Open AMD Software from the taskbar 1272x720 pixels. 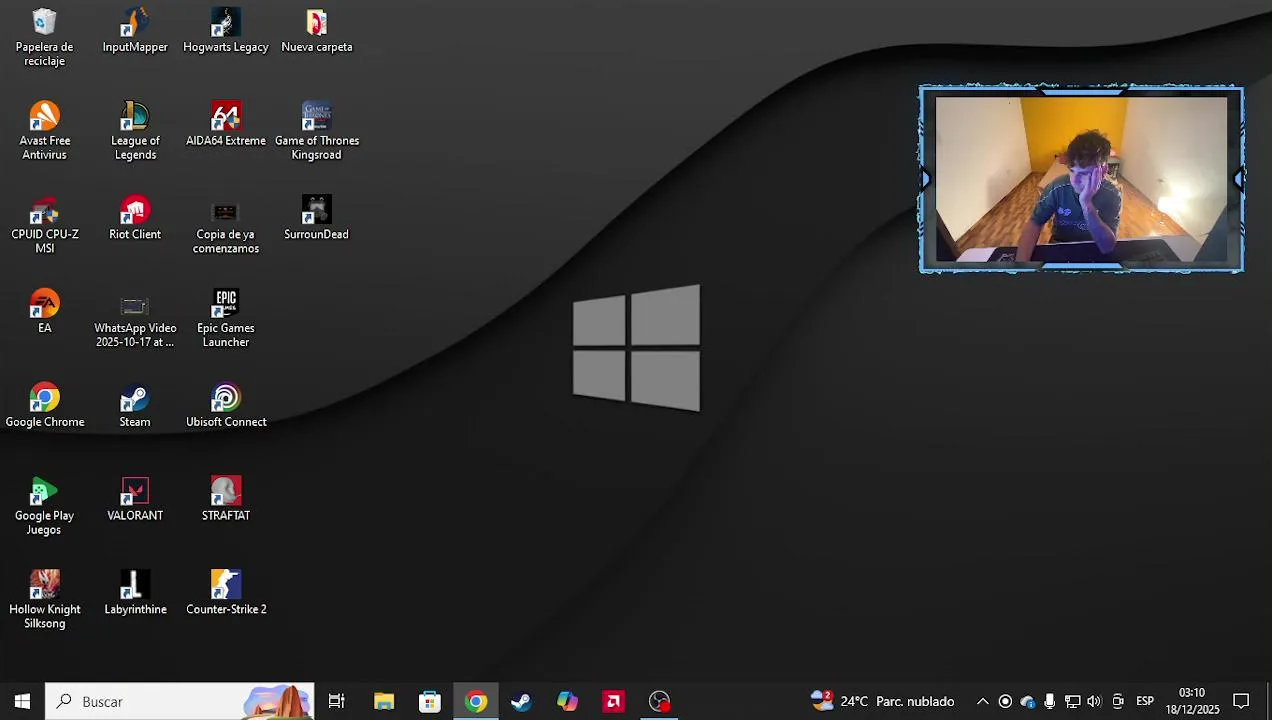pyautogui.click(x=613, y=701)
